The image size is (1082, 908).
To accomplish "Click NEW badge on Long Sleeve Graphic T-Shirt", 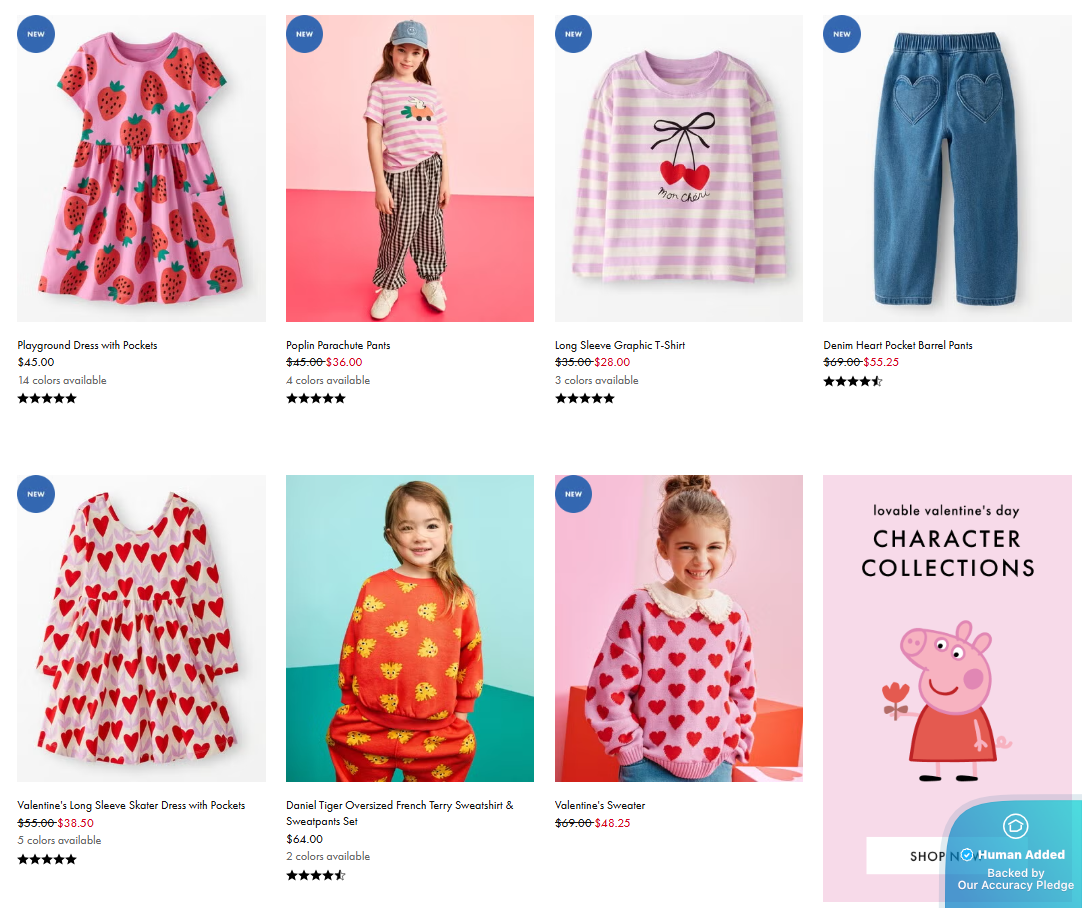I will (x=573, y=33).
